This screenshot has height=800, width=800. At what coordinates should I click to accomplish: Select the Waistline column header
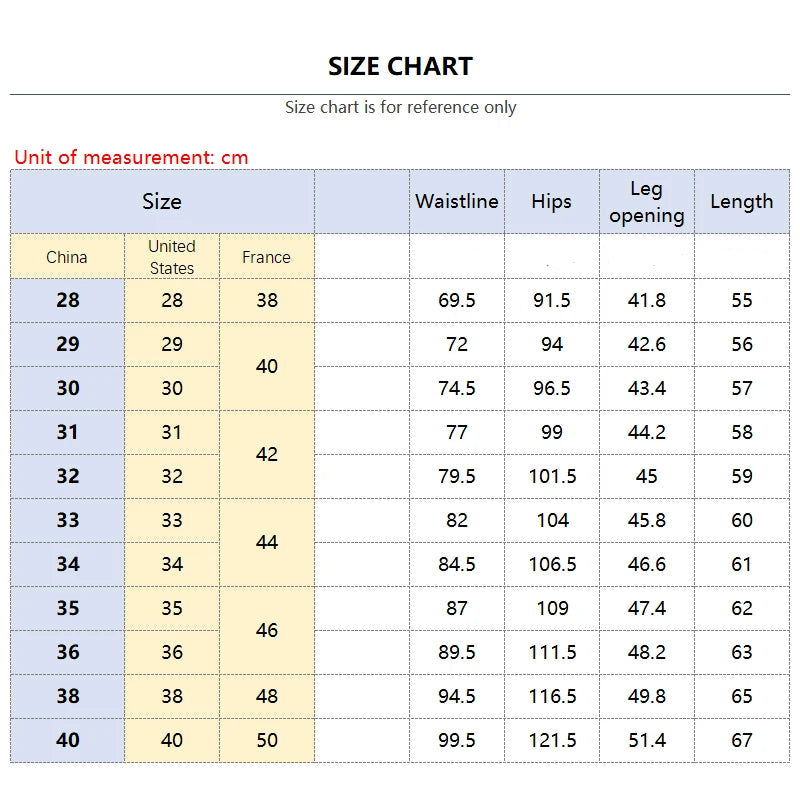(x=457, y=201)
